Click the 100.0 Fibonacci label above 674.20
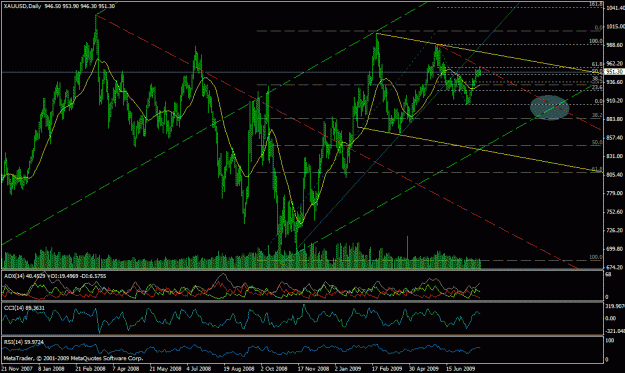 596,257
